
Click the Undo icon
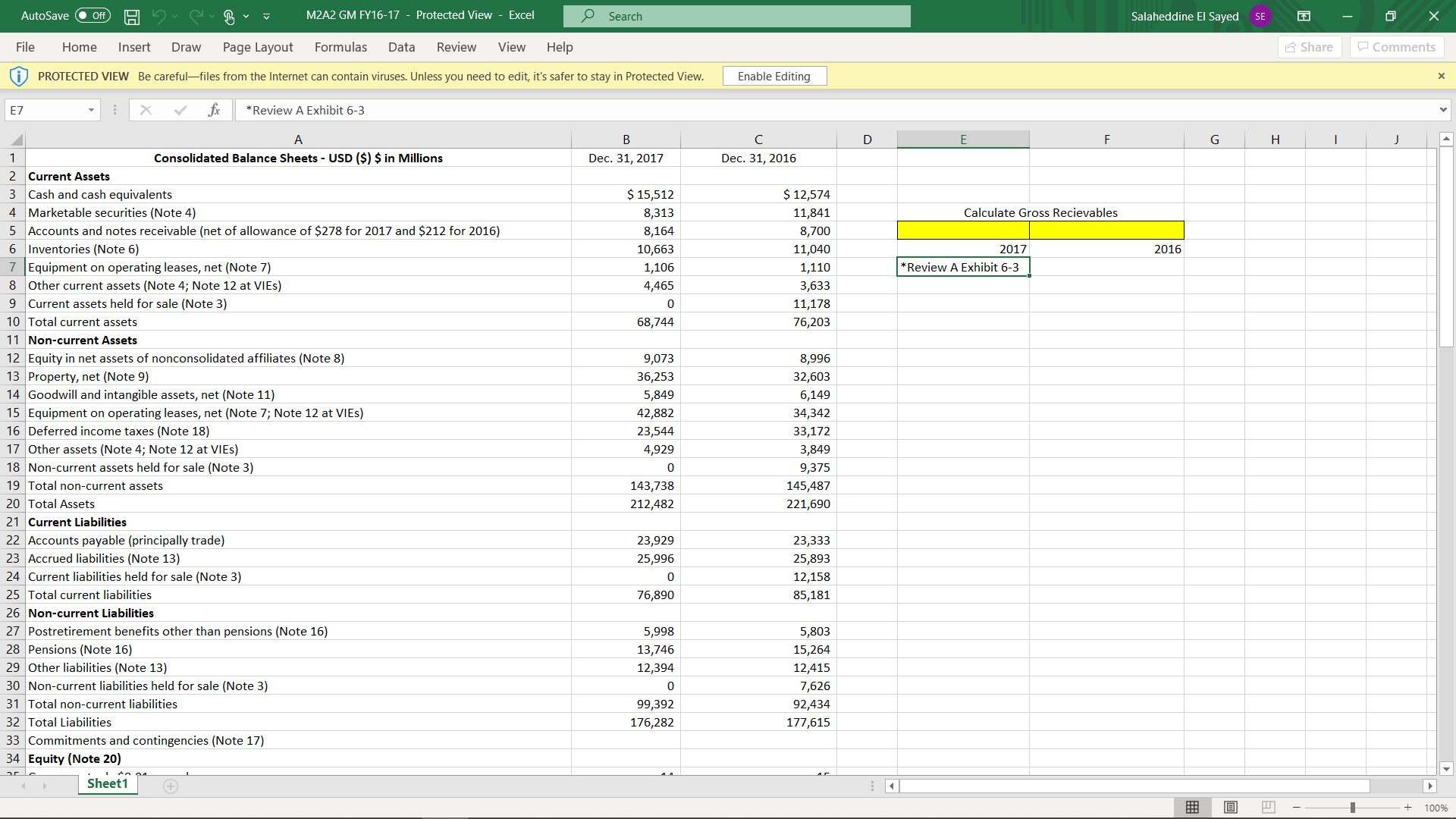tap(160, 16)
